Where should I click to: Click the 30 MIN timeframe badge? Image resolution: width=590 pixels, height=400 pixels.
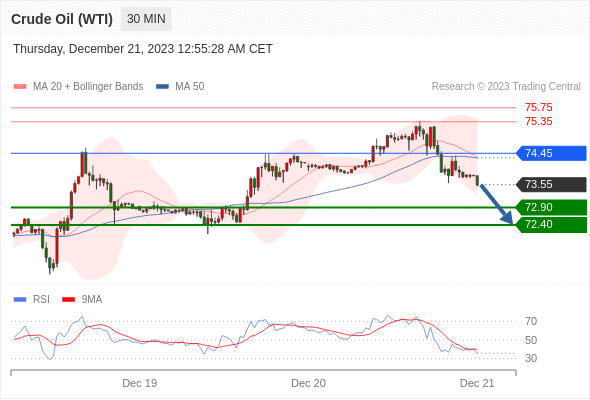pyautogui.click(x=146, y=19)
